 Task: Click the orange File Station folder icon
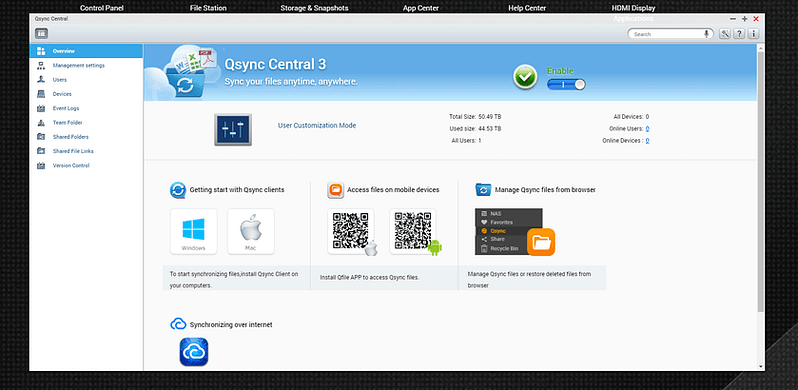pyautogui.click(x=541, y=242)
